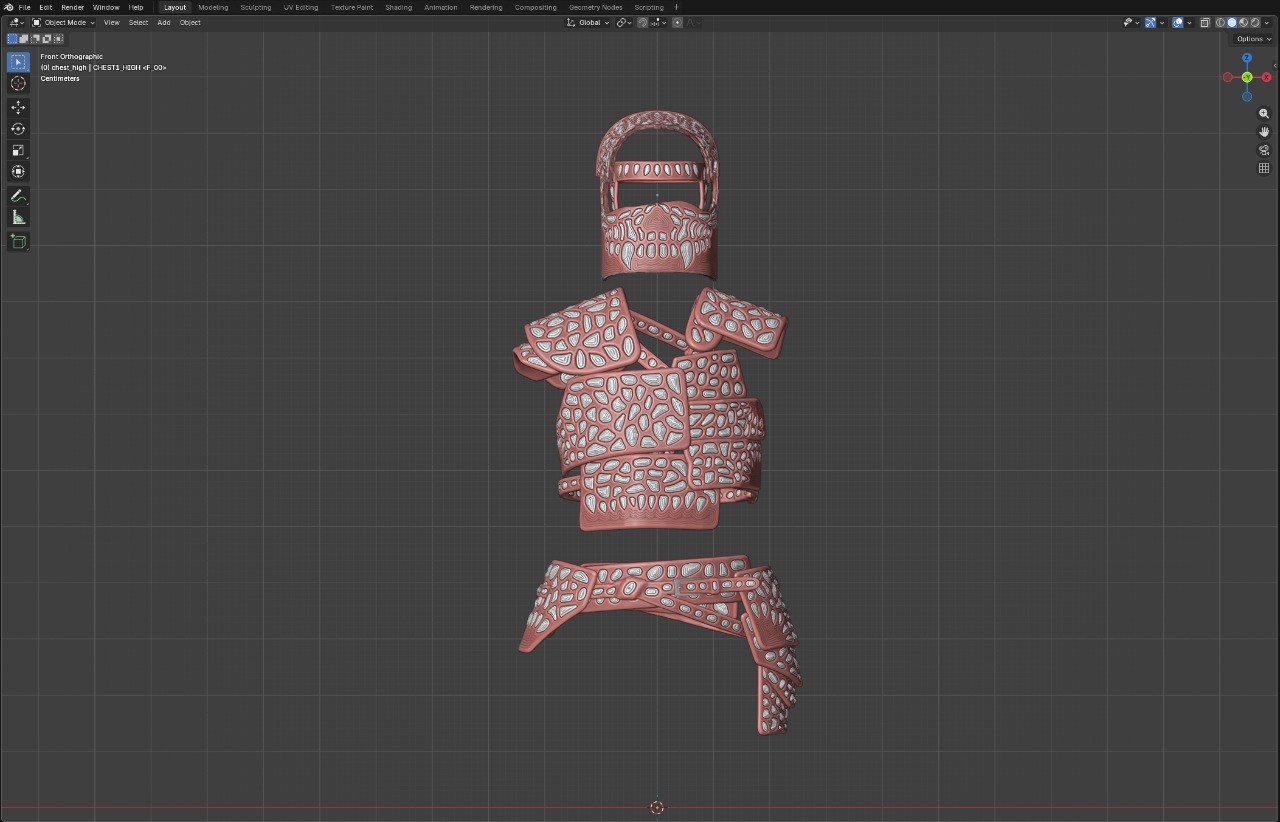Select the Annotate pencil tool
Image resolution: width=1280 pixels, height=822 pixels.
[18, 196]
